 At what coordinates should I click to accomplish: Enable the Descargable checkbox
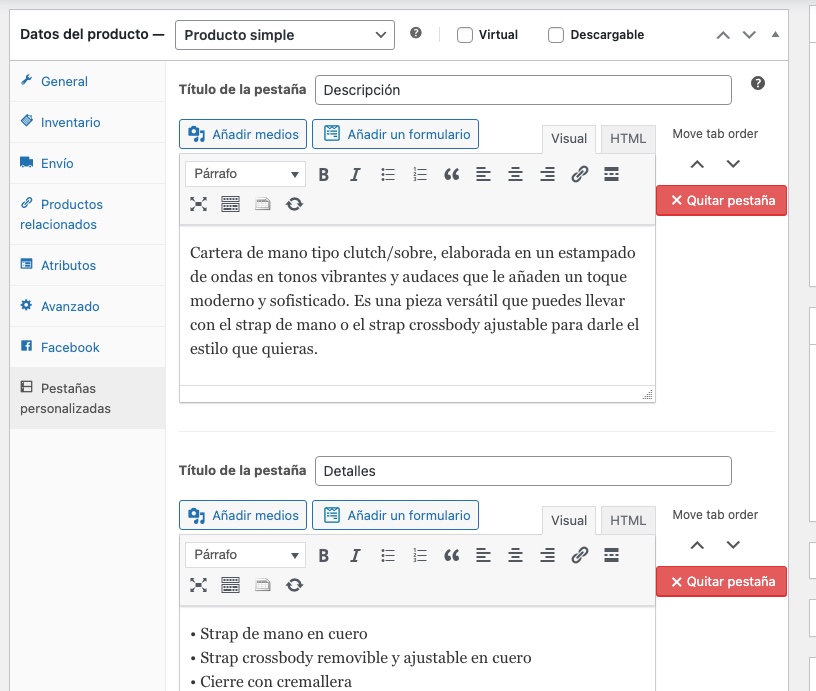555,35
